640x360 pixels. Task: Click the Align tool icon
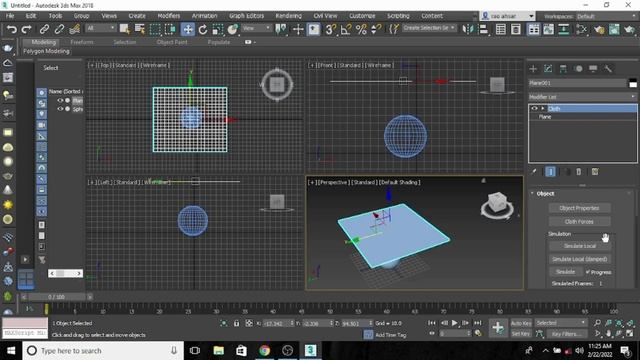click(483, 29)
